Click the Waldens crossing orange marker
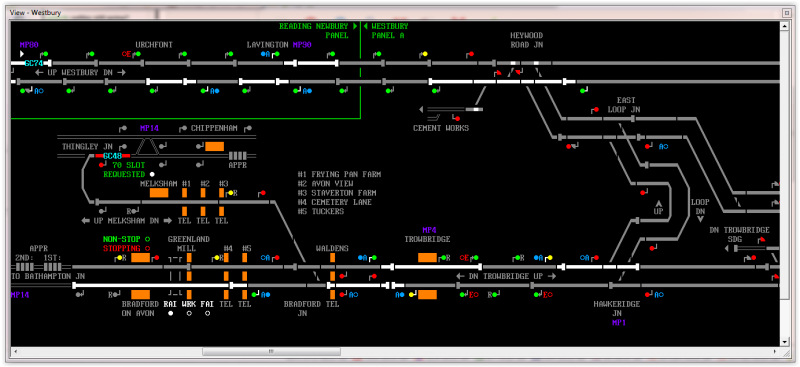The width and height of the screenshot is (800, 367). pos(332,258)
